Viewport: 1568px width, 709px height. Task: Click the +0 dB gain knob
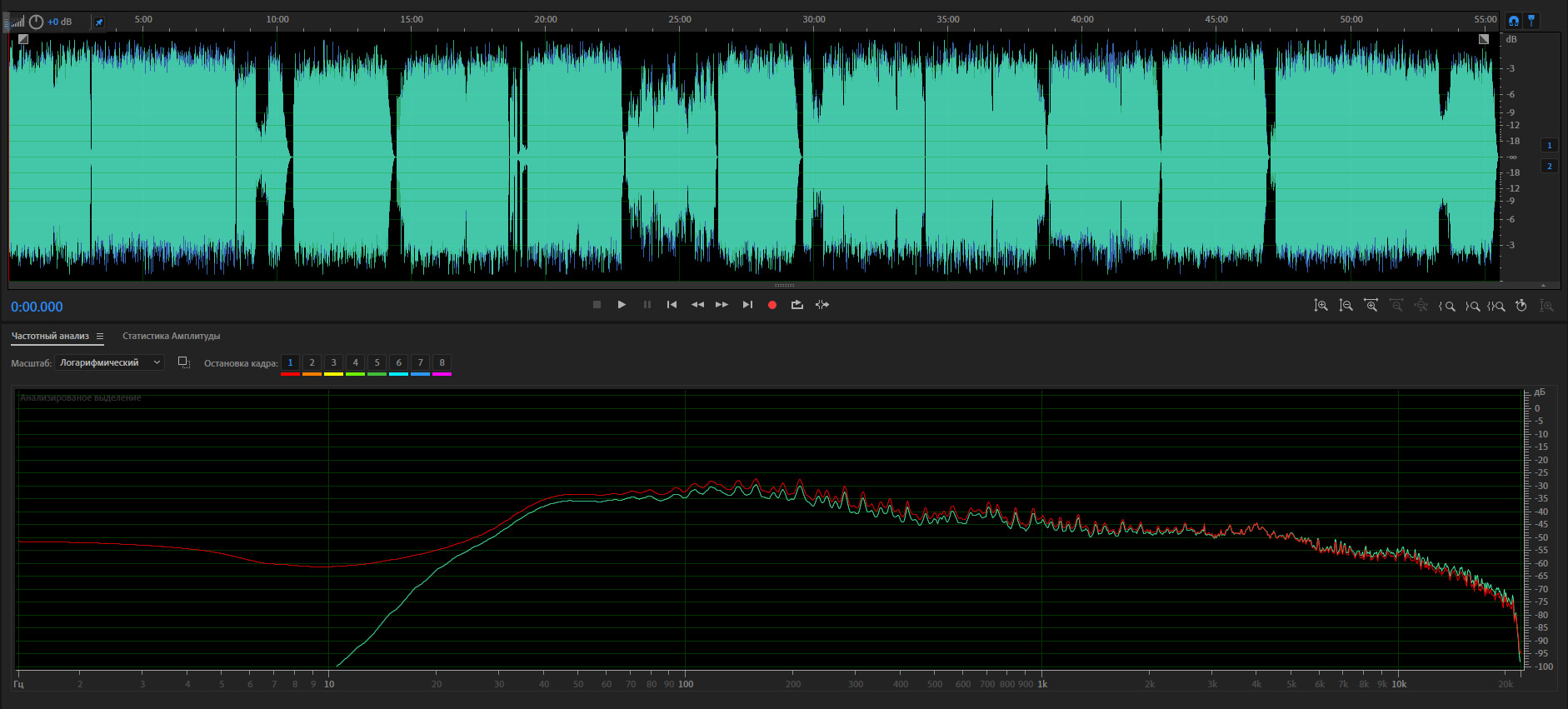pyautogui.click(x=36, y=22)
